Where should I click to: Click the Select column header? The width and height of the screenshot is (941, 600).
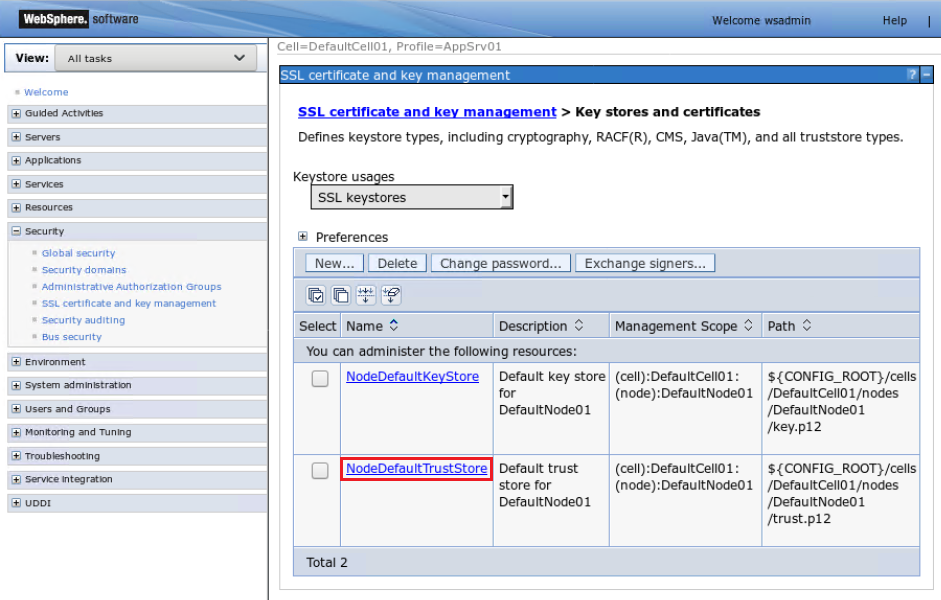(317, 326)
